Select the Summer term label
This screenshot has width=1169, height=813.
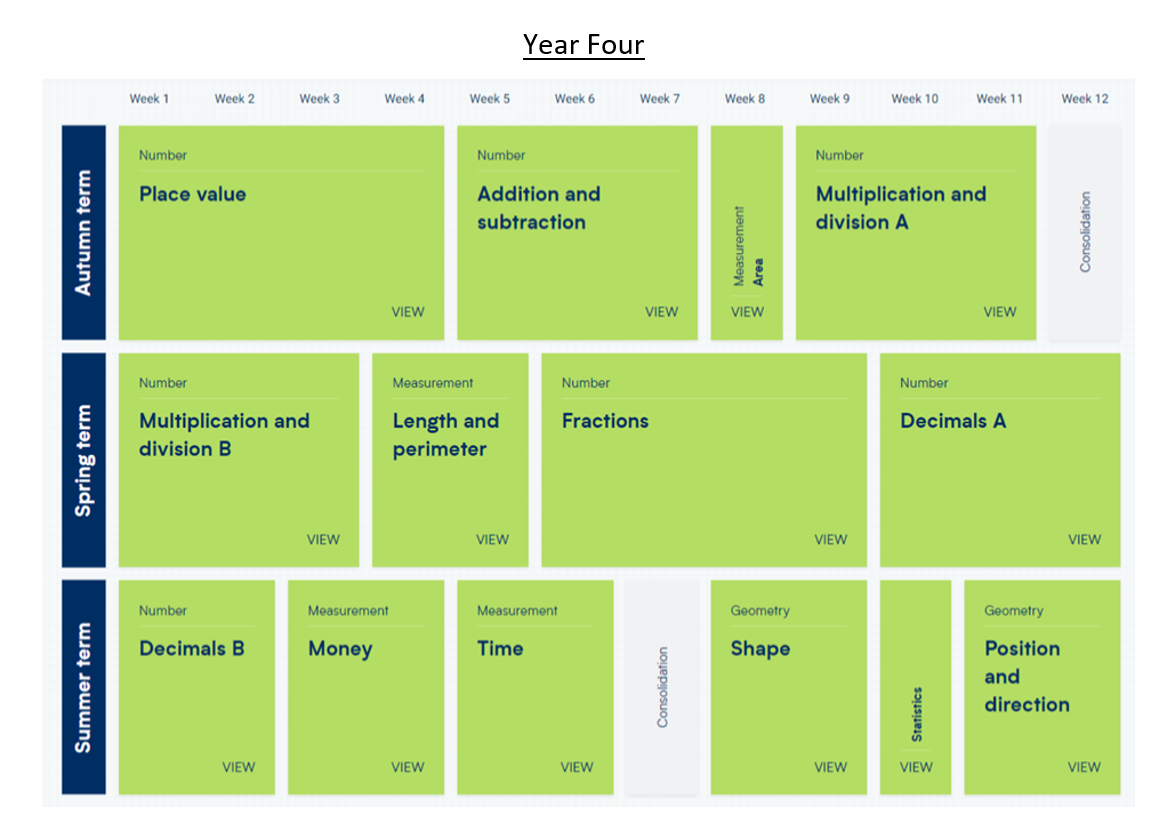tap(84, 688)
